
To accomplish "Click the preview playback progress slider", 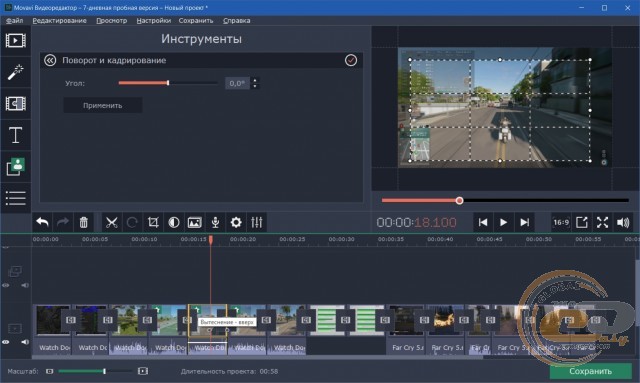I will [505, 200].
